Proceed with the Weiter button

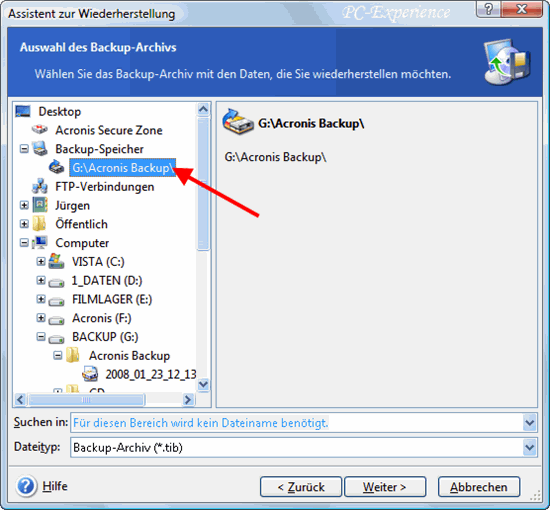(x=385, y=487)
